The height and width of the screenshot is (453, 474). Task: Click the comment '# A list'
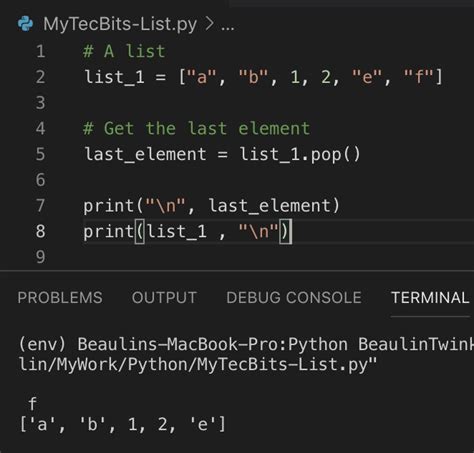pyautogui.click(x=124, y=51)
